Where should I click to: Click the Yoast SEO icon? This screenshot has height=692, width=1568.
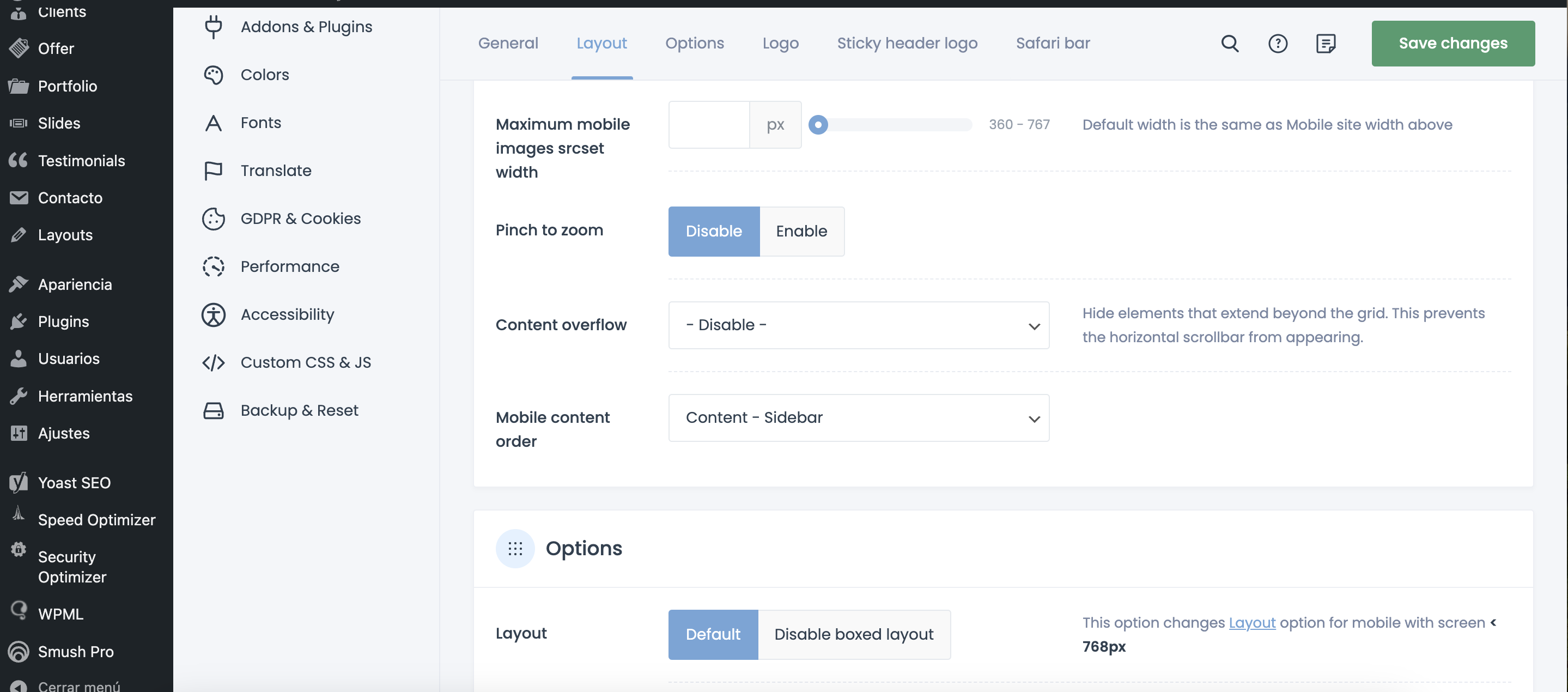pyautogui.click(x=19, y=483)
